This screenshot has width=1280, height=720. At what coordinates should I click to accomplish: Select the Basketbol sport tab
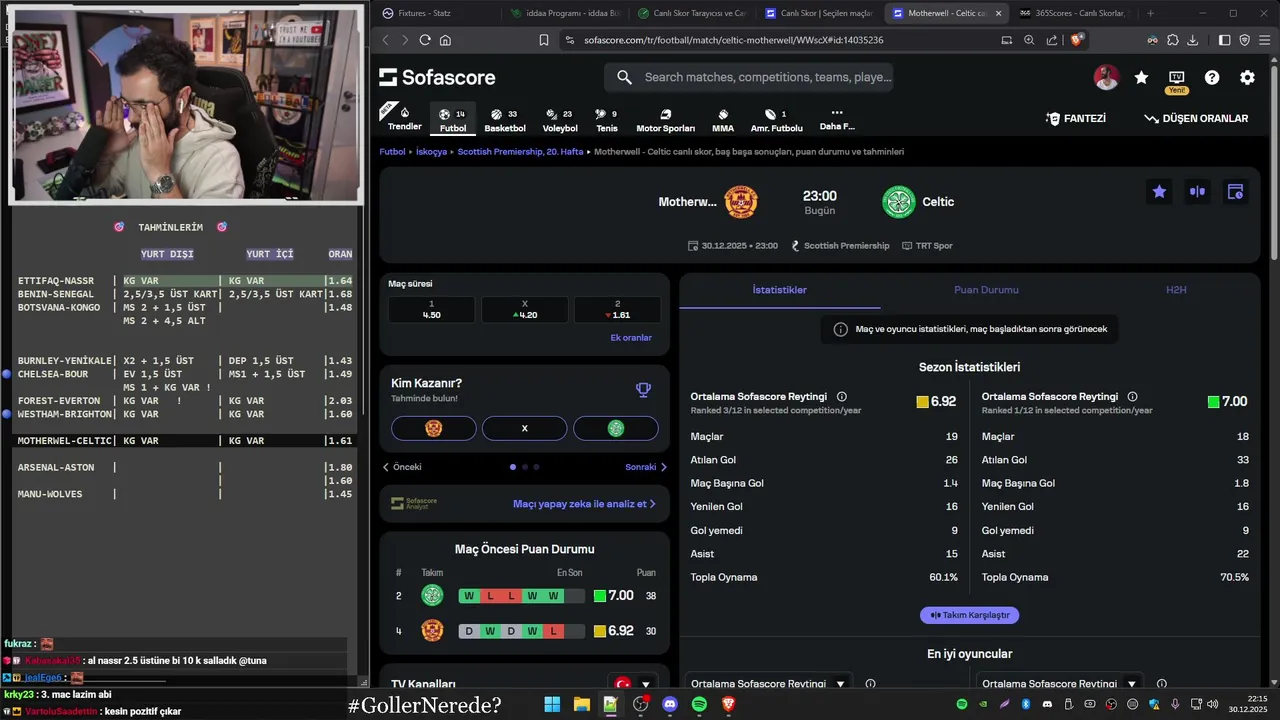point(505,120)
